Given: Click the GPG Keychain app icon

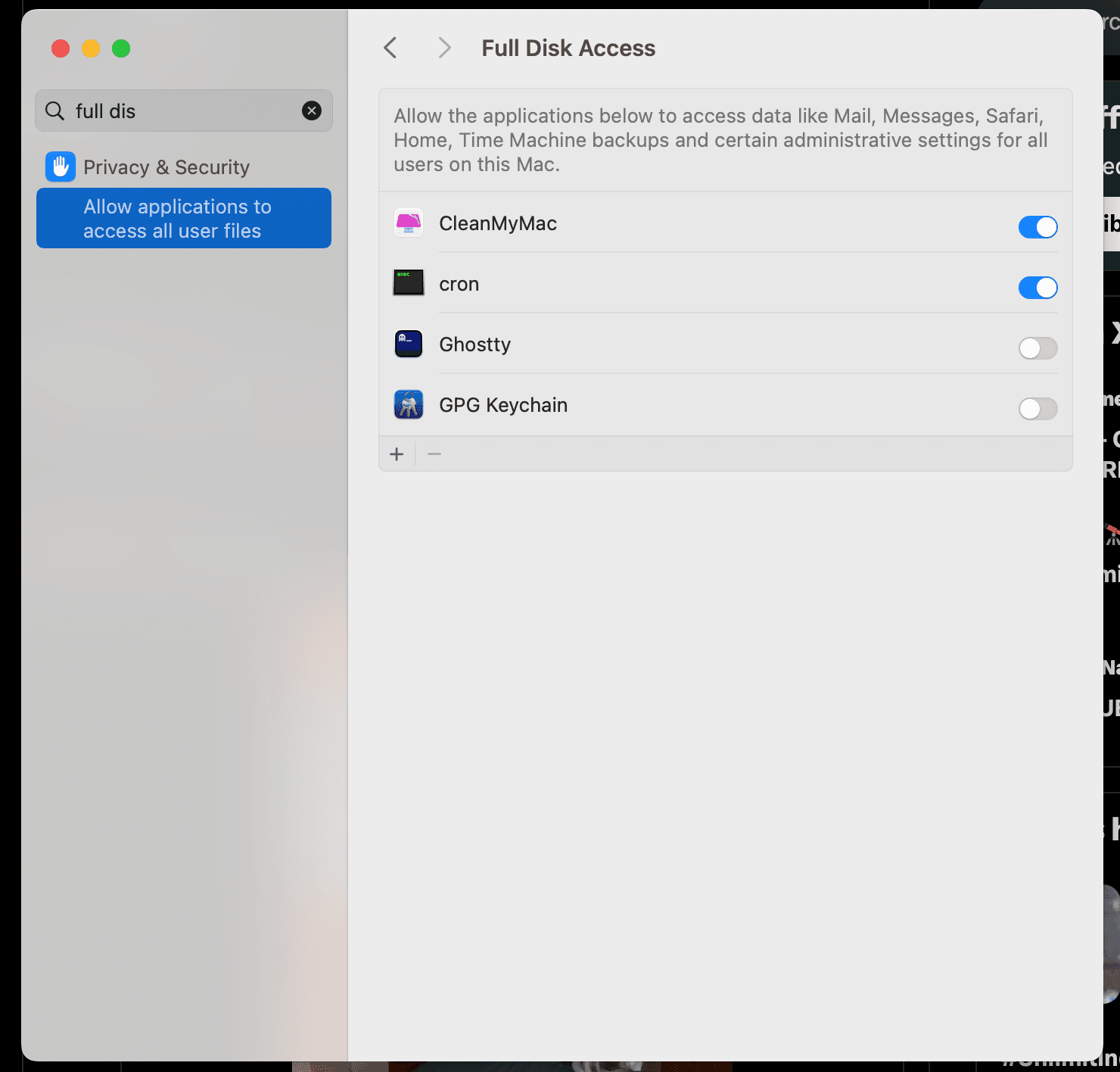Looking at the screenshot, I should (x=409, y=404).
